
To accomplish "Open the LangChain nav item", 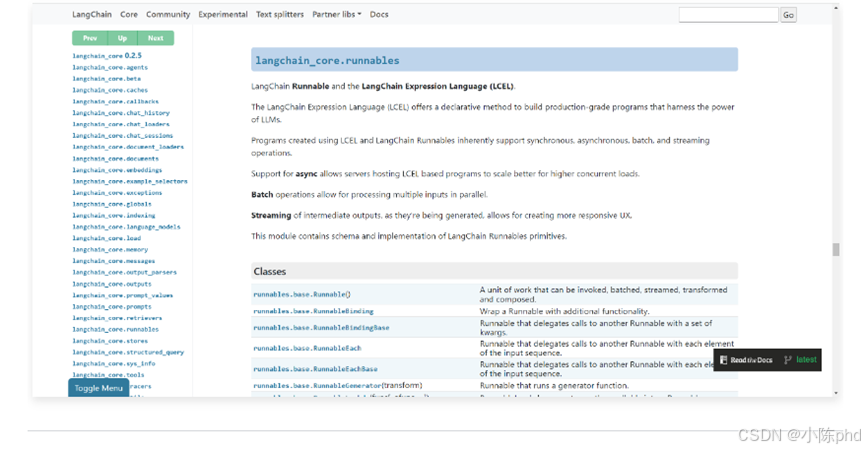I will pyautogui.click(x=92, y=14).
